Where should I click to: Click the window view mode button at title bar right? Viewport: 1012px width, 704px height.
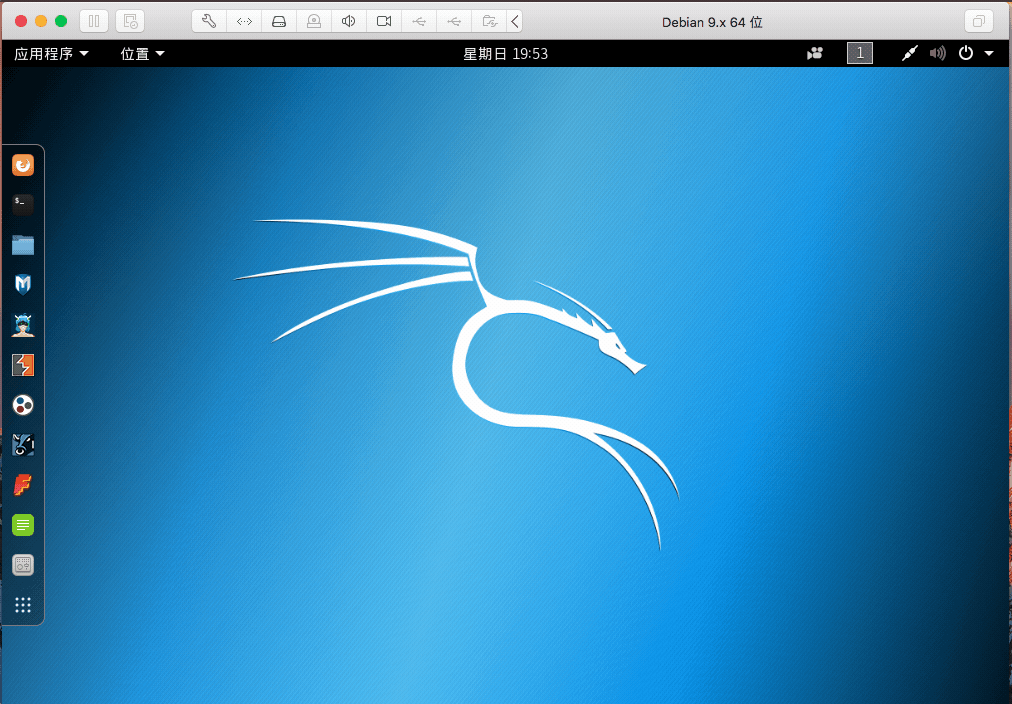978,21
